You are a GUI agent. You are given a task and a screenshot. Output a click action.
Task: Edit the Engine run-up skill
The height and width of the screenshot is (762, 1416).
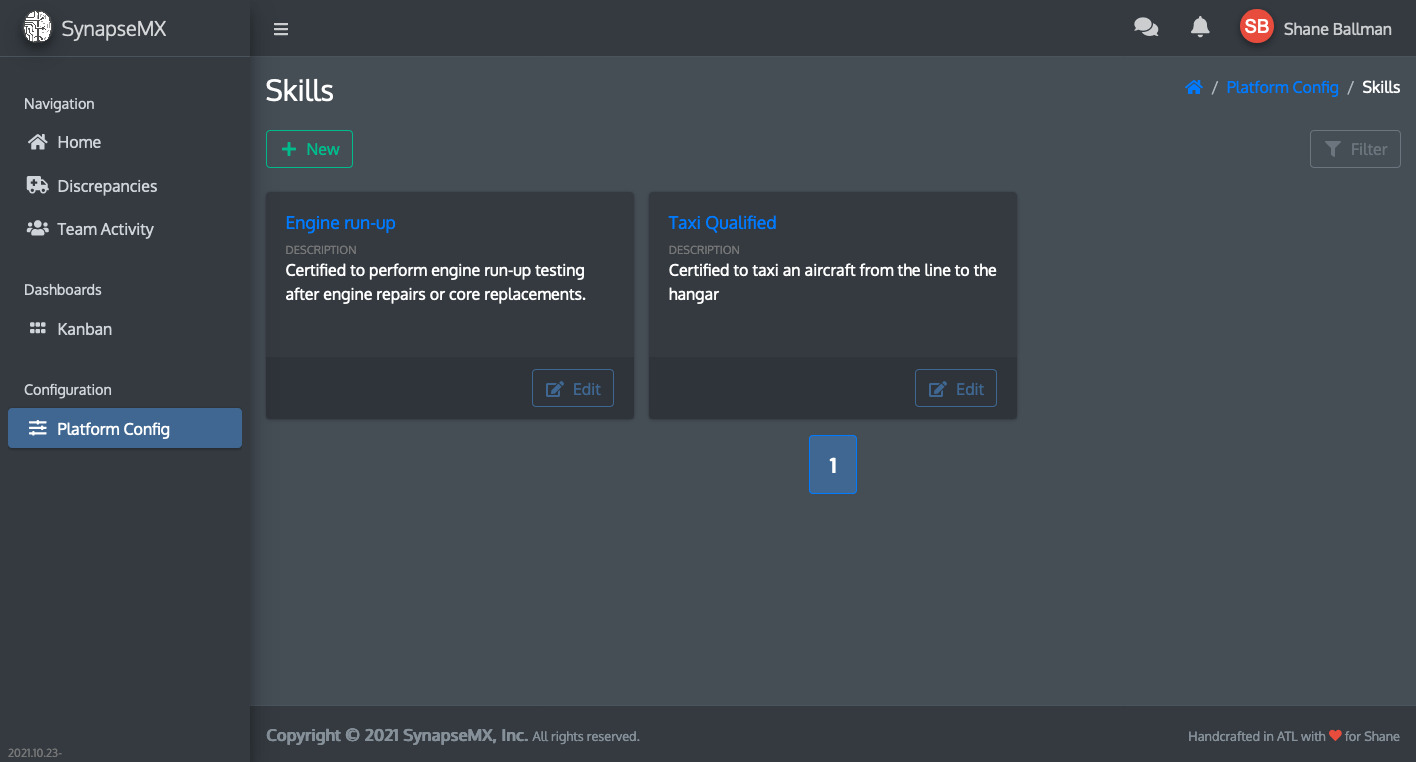tap(572, 389)
